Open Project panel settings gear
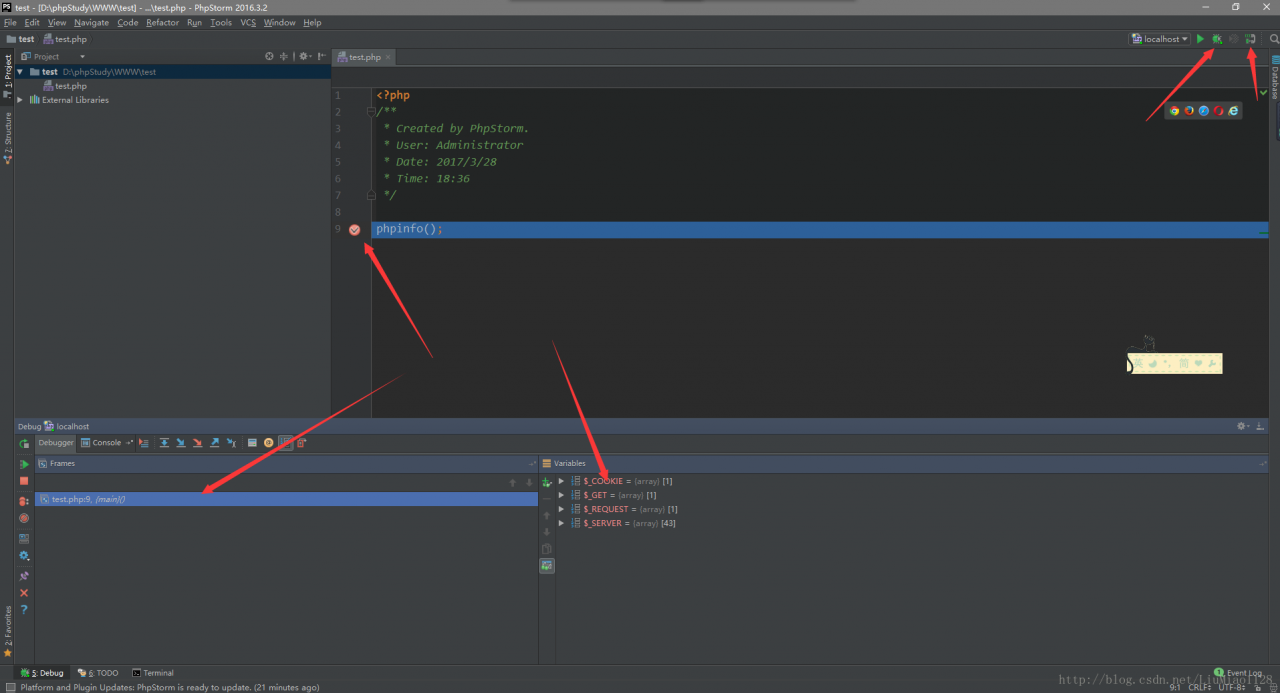This screenshot has width=1280, height=693. pyautogui.click(x=305, y=56)
